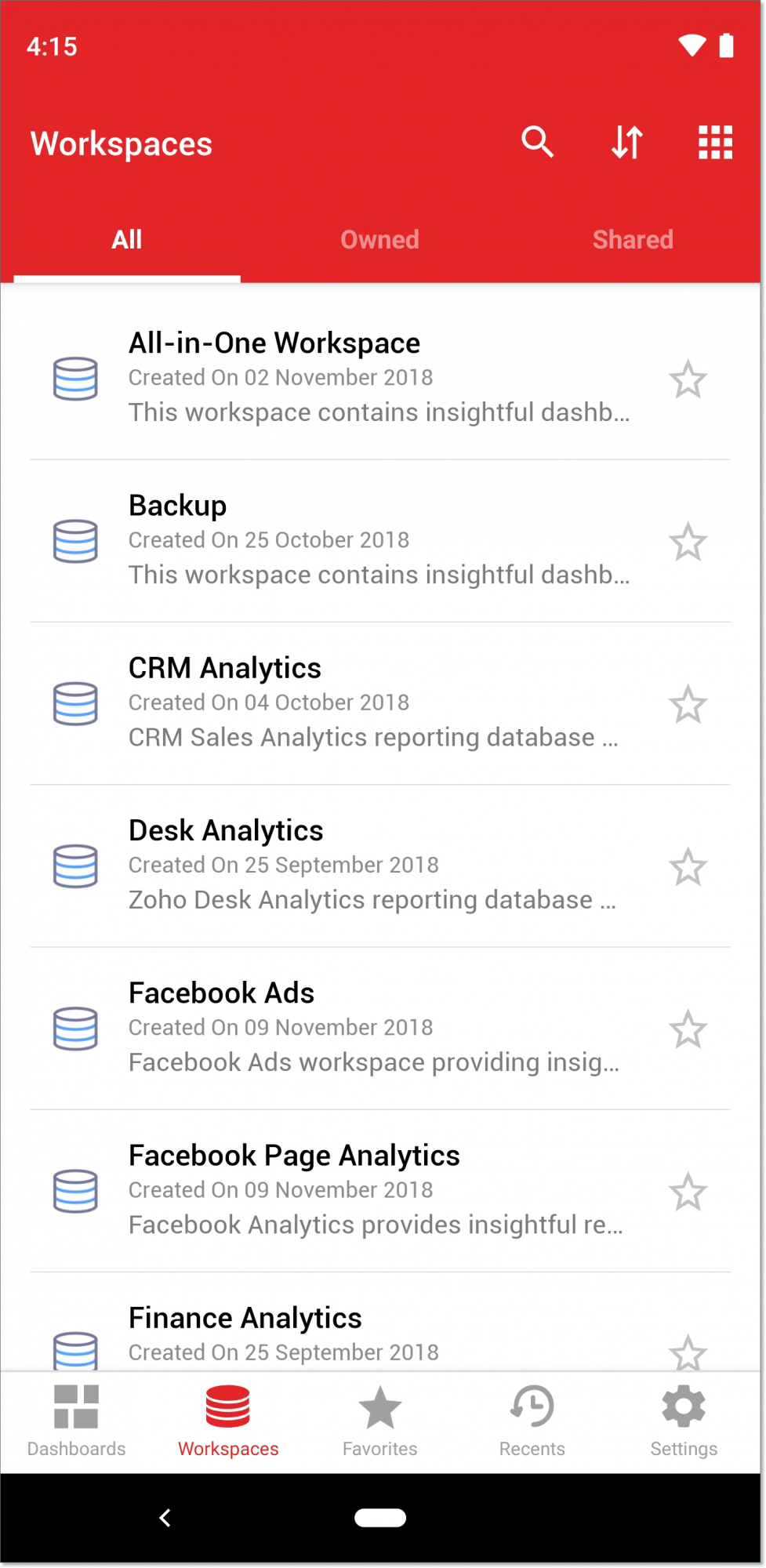Switch to grid view icon
The height and width of the screenshot is (1568, 766).
point(716,142)
